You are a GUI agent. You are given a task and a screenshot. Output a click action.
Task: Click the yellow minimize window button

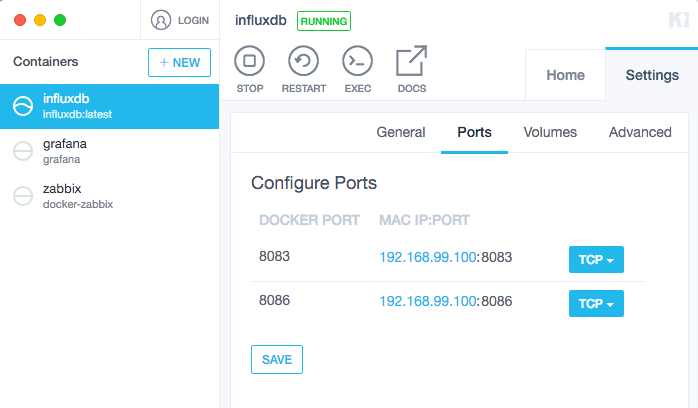[x=40, y=20]
